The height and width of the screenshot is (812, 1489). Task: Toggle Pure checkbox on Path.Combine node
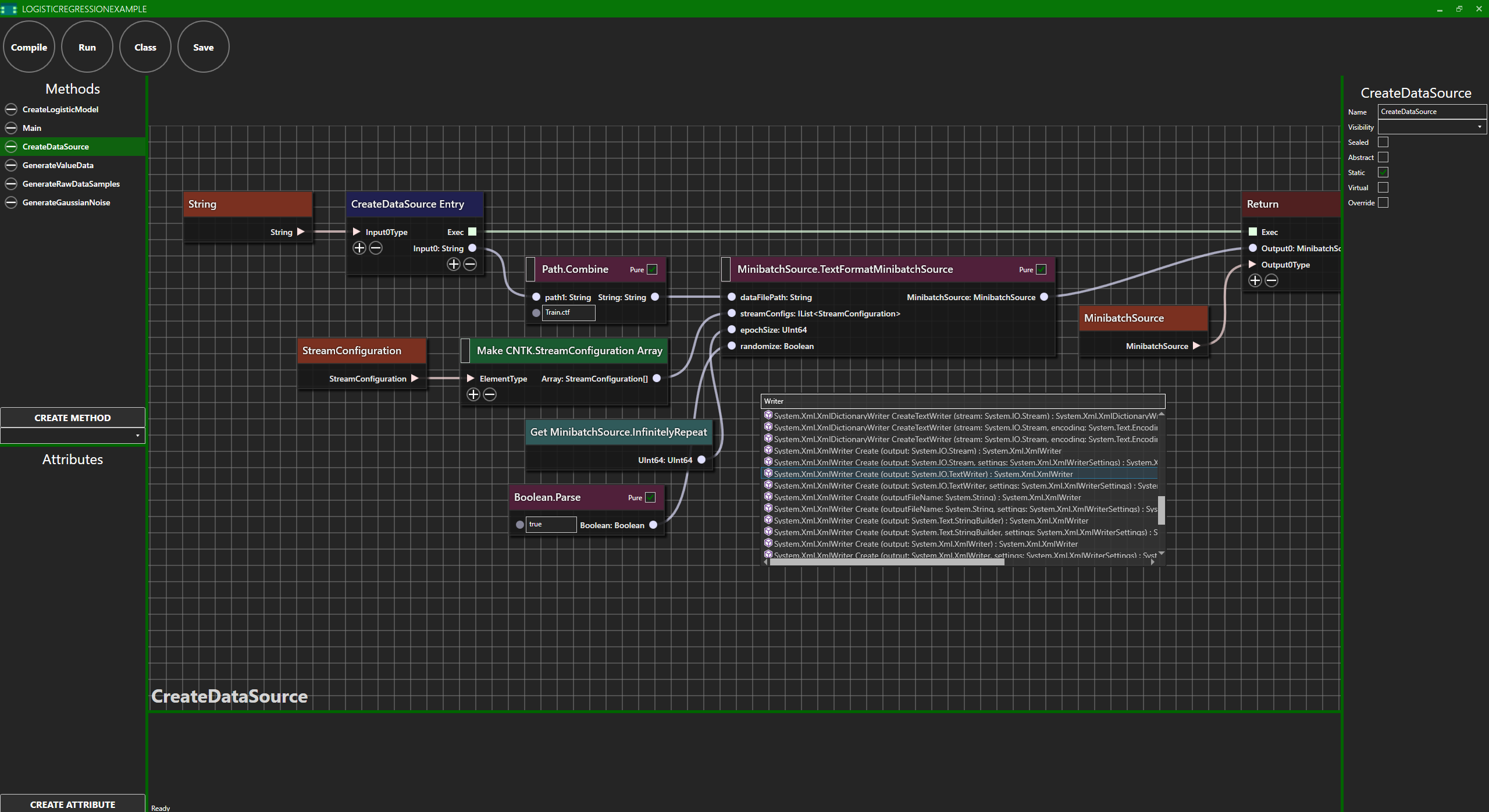652,270
